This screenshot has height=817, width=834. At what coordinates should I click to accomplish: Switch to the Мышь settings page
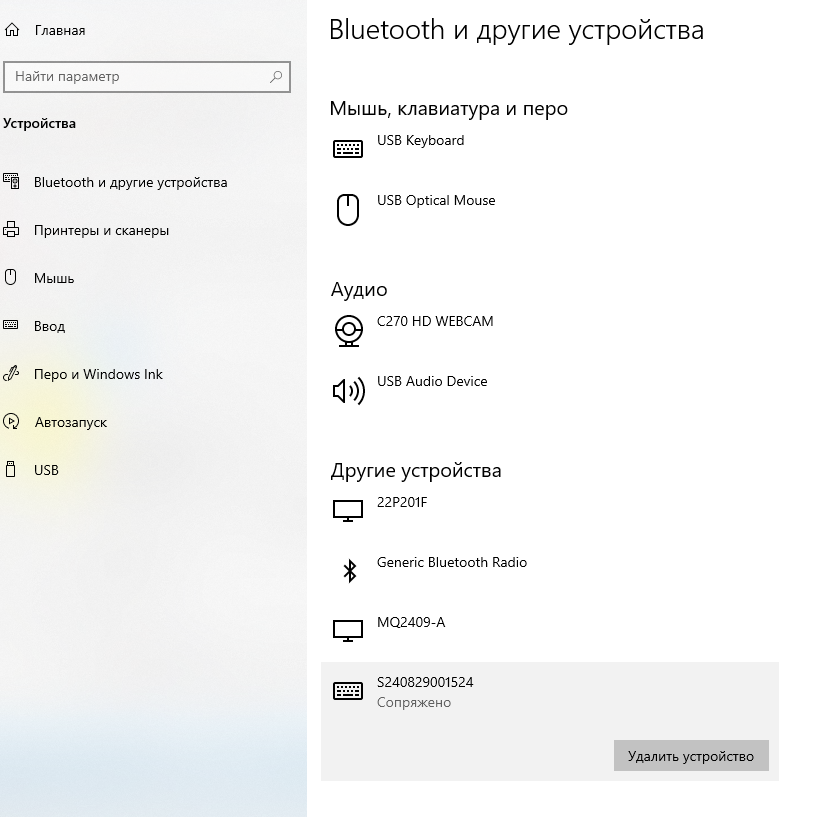[54, 279]
